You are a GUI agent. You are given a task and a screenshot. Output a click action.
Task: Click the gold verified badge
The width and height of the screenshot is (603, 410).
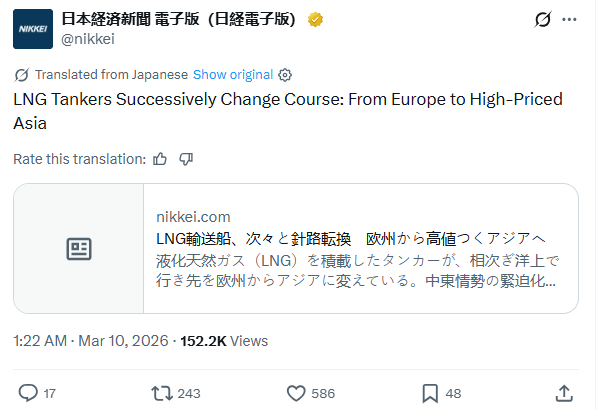(314, 19)
